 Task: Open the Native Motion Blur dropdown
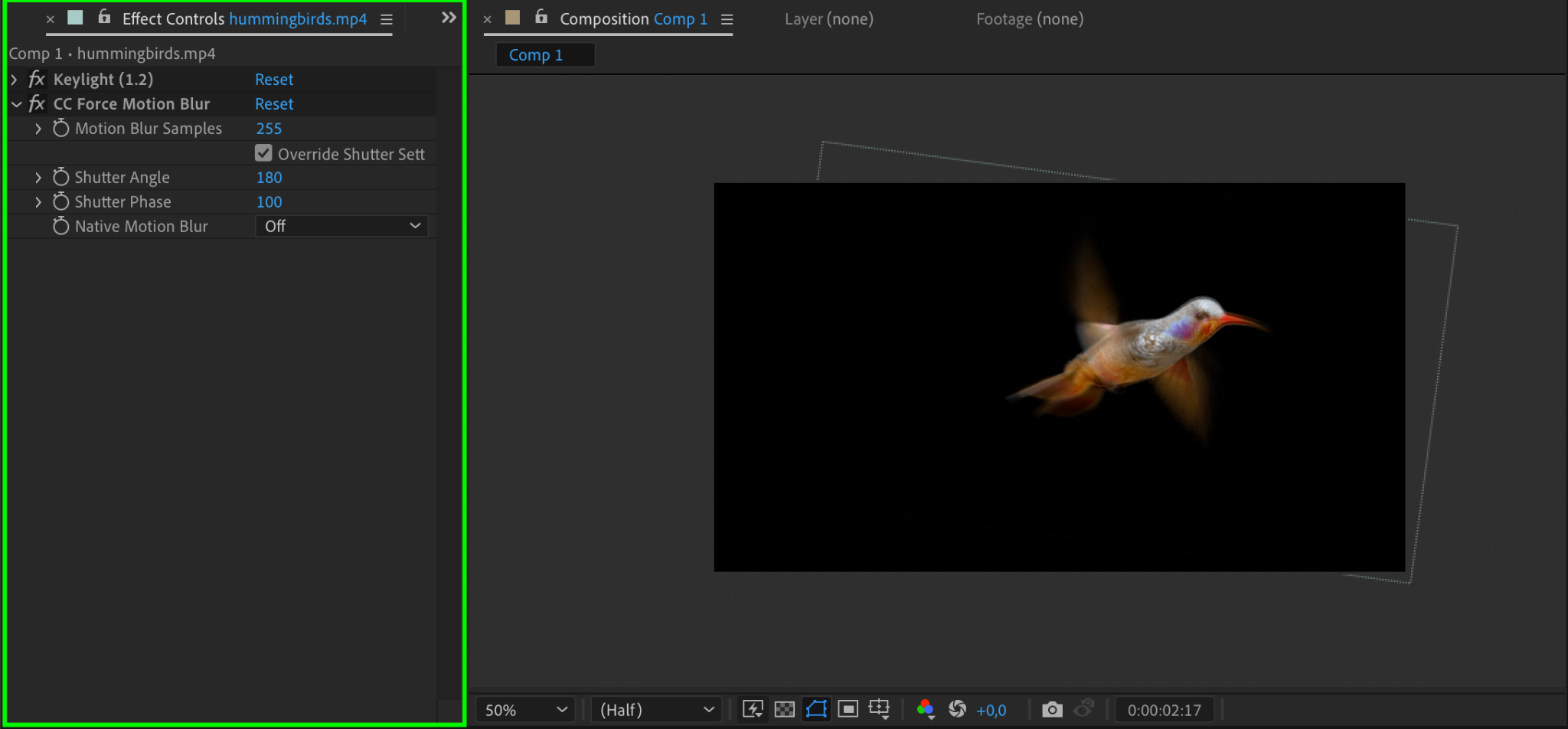(x=341, y=226)
